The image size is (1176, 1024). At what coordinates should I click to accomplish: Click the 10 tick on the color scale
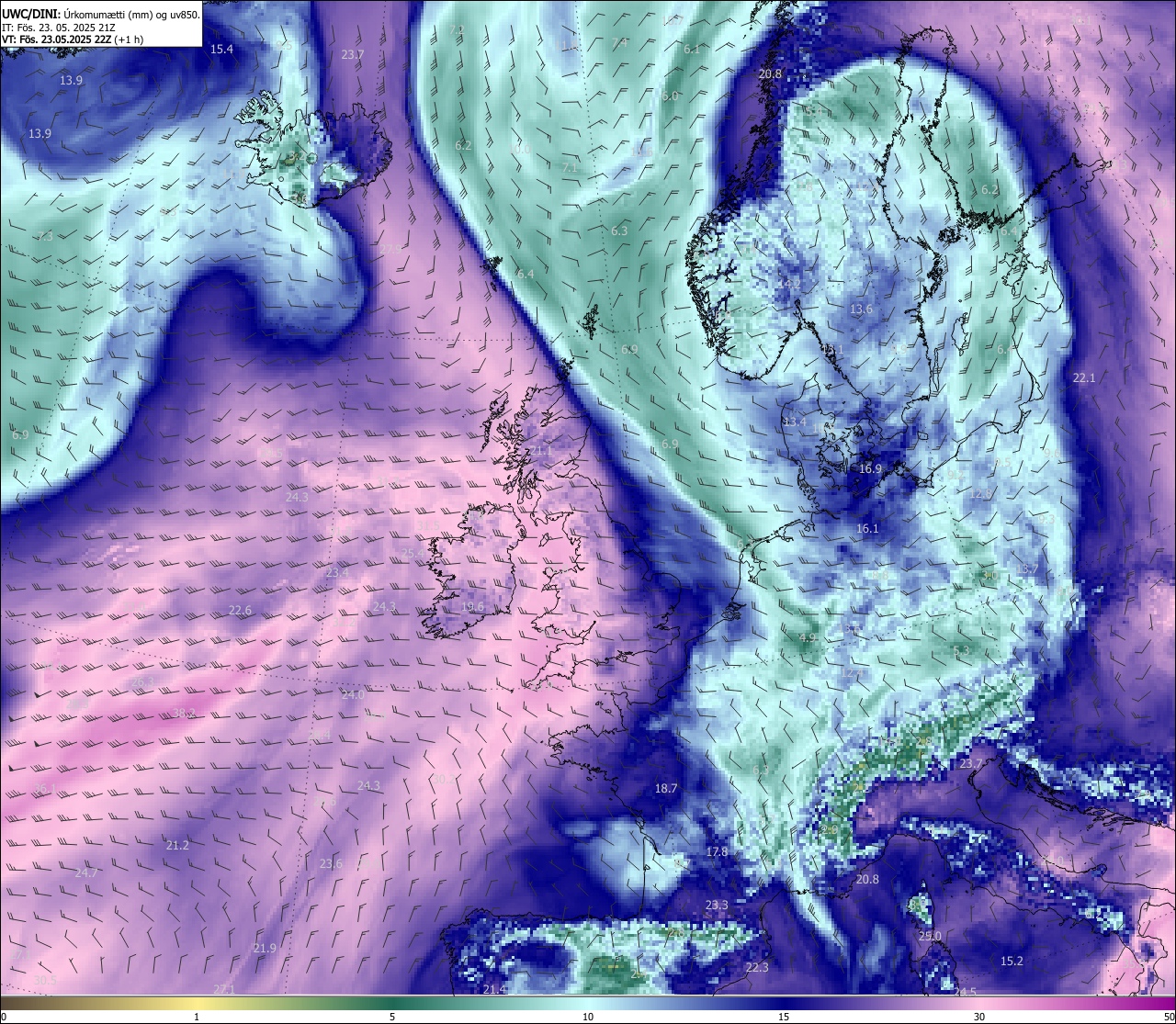[x=588, y=1017]
